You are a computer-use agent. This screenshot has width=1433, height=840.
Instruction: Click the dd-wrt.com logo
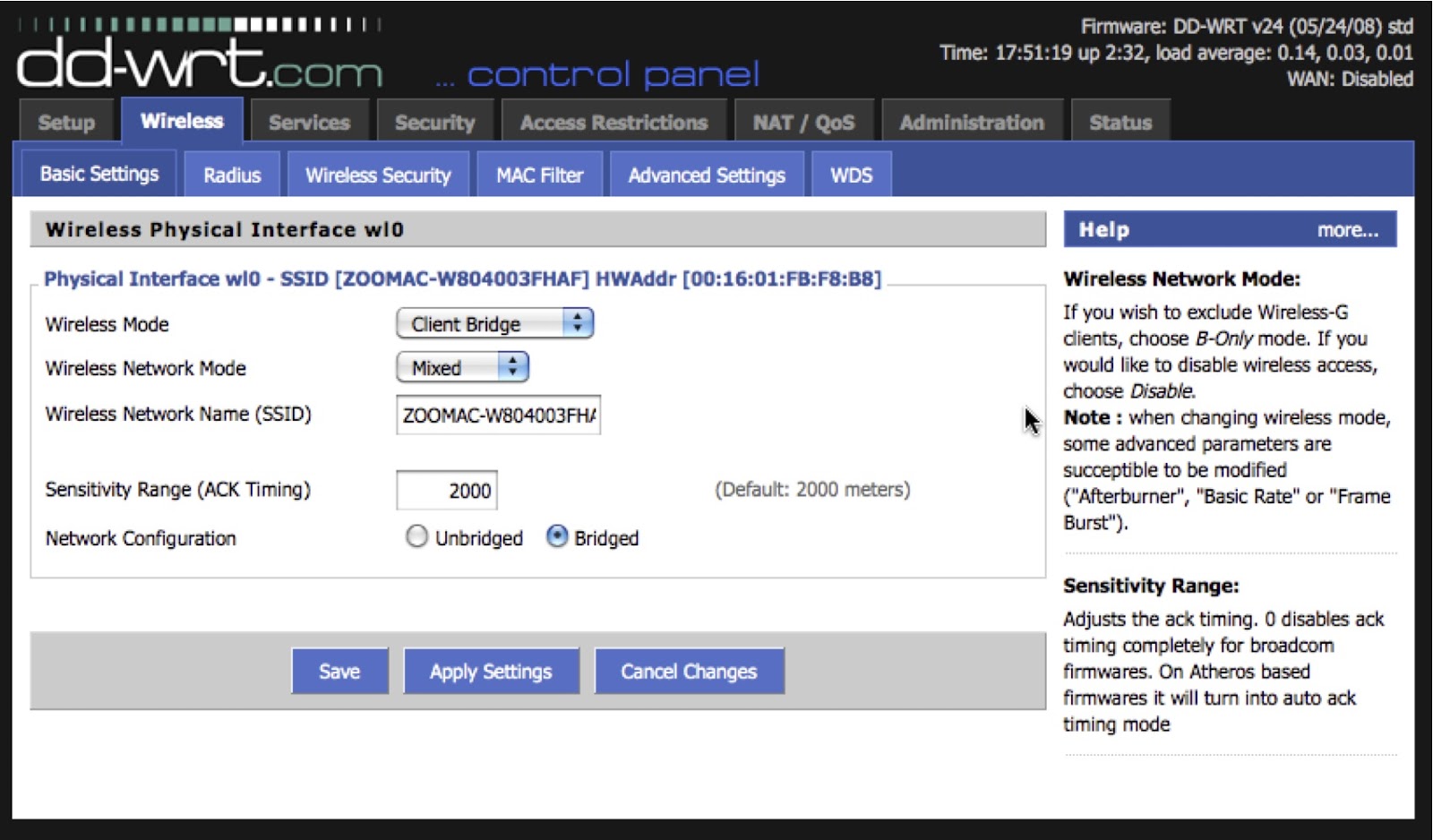pyautogui.click(x=199, y=63)
